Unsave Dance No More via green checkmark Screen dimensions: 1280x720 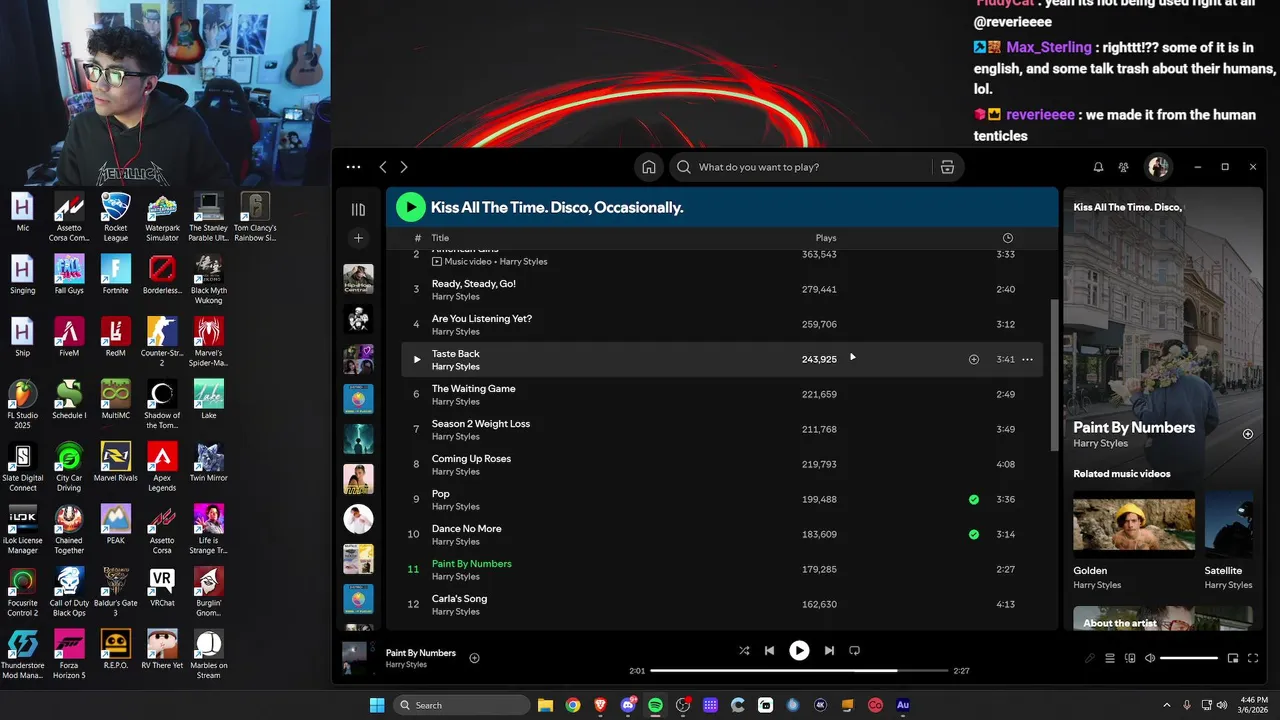pos(974,534)
